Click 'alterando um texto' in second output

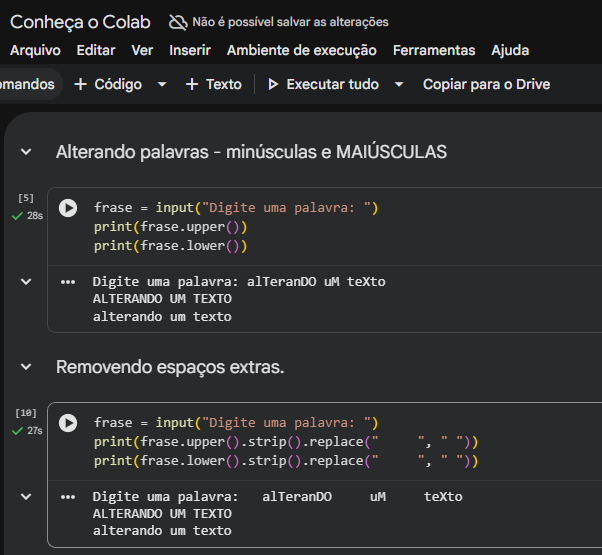tap(162, 531)
